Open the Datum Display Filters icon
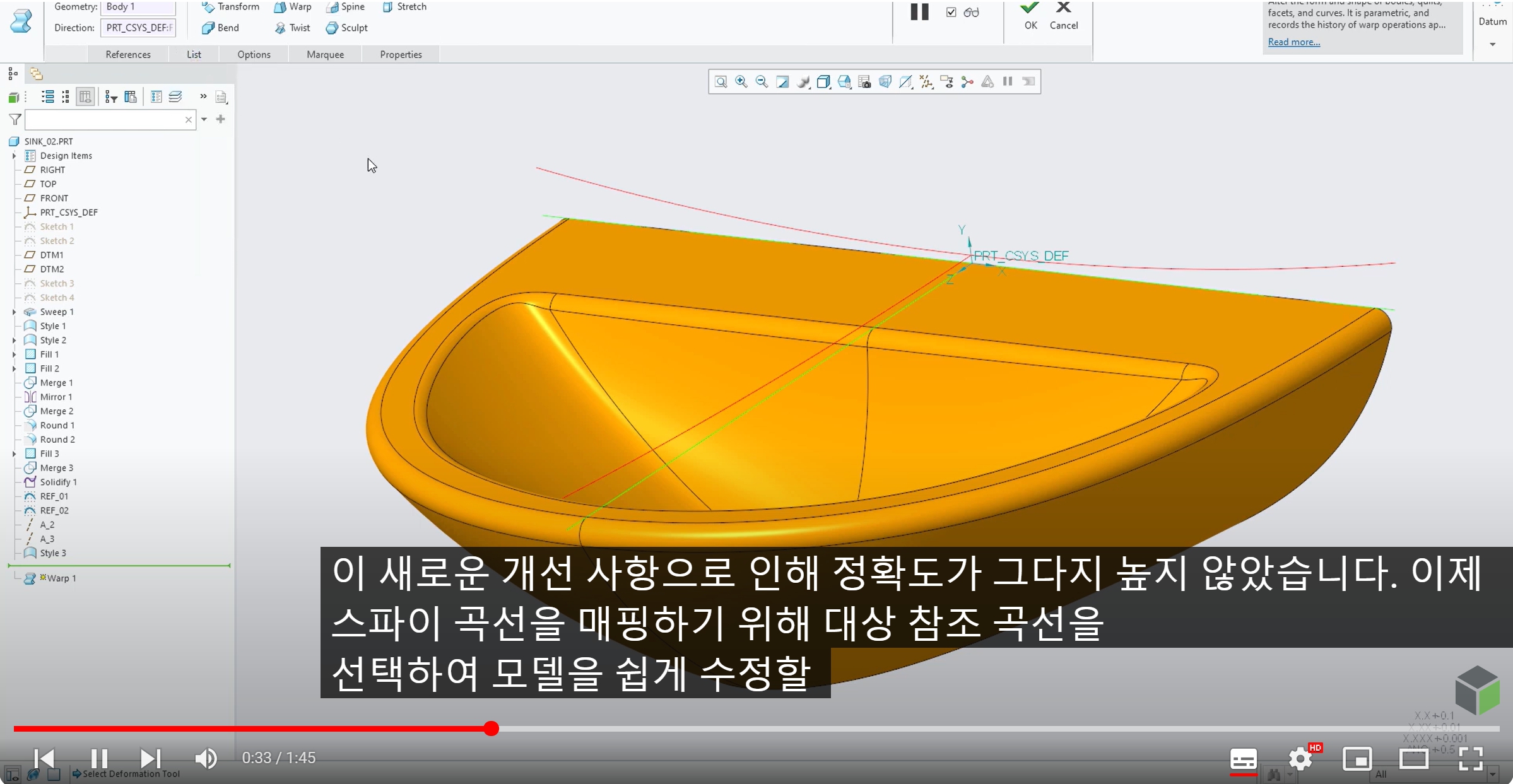1513x784 pixels. [926, 82]
